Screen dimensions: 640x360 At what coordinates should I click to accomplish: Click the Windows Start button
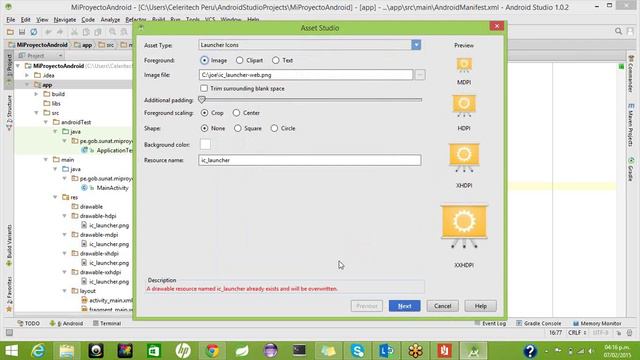[11, 351]
